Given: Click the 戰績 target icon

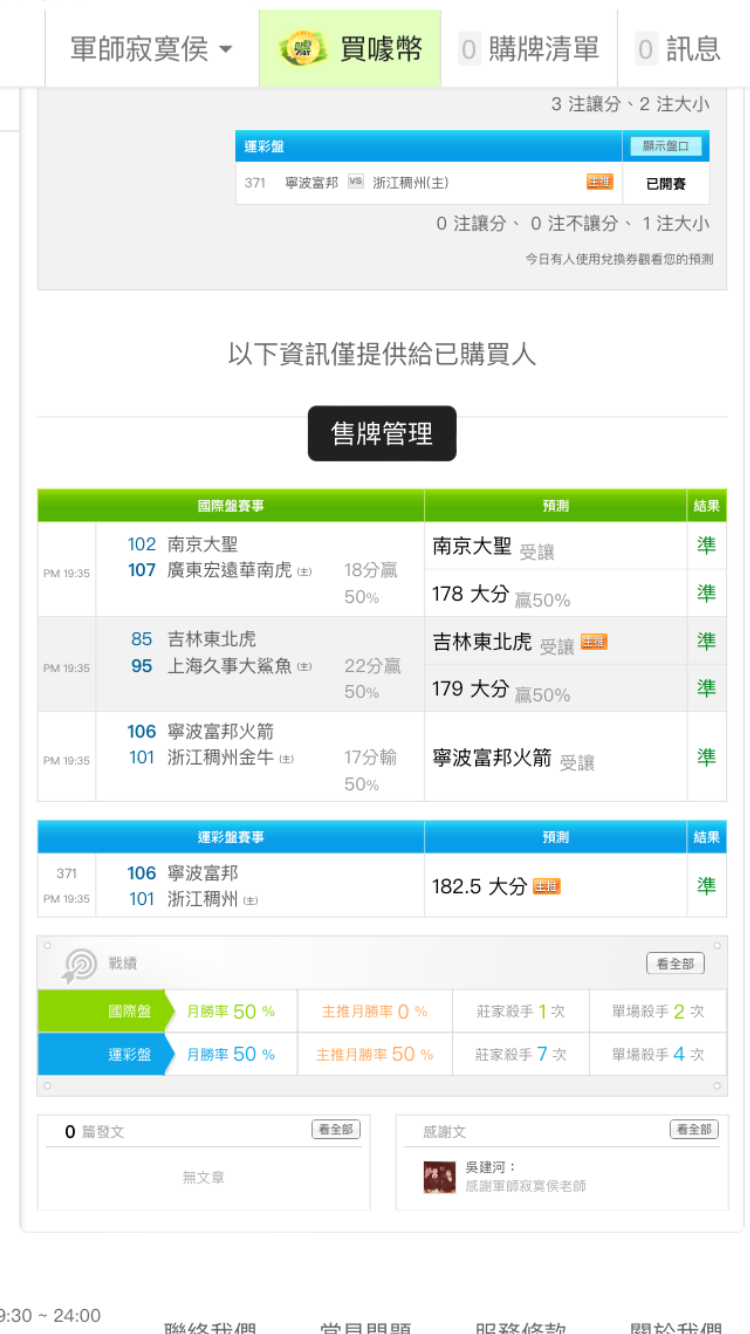Looking at the screenshot, I should (79, 964).
